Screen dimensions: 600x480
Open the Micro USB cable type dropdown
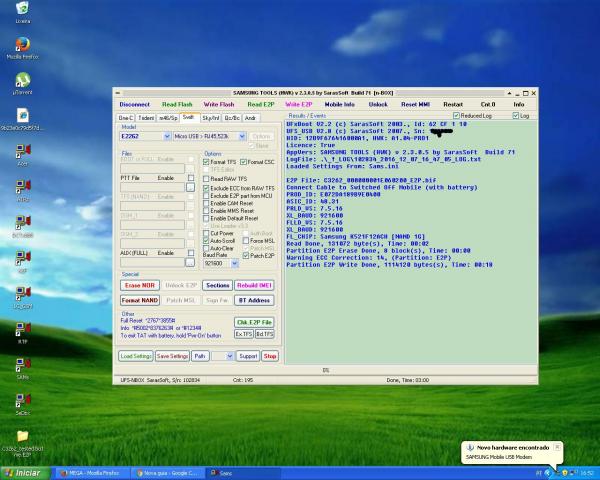242,136
